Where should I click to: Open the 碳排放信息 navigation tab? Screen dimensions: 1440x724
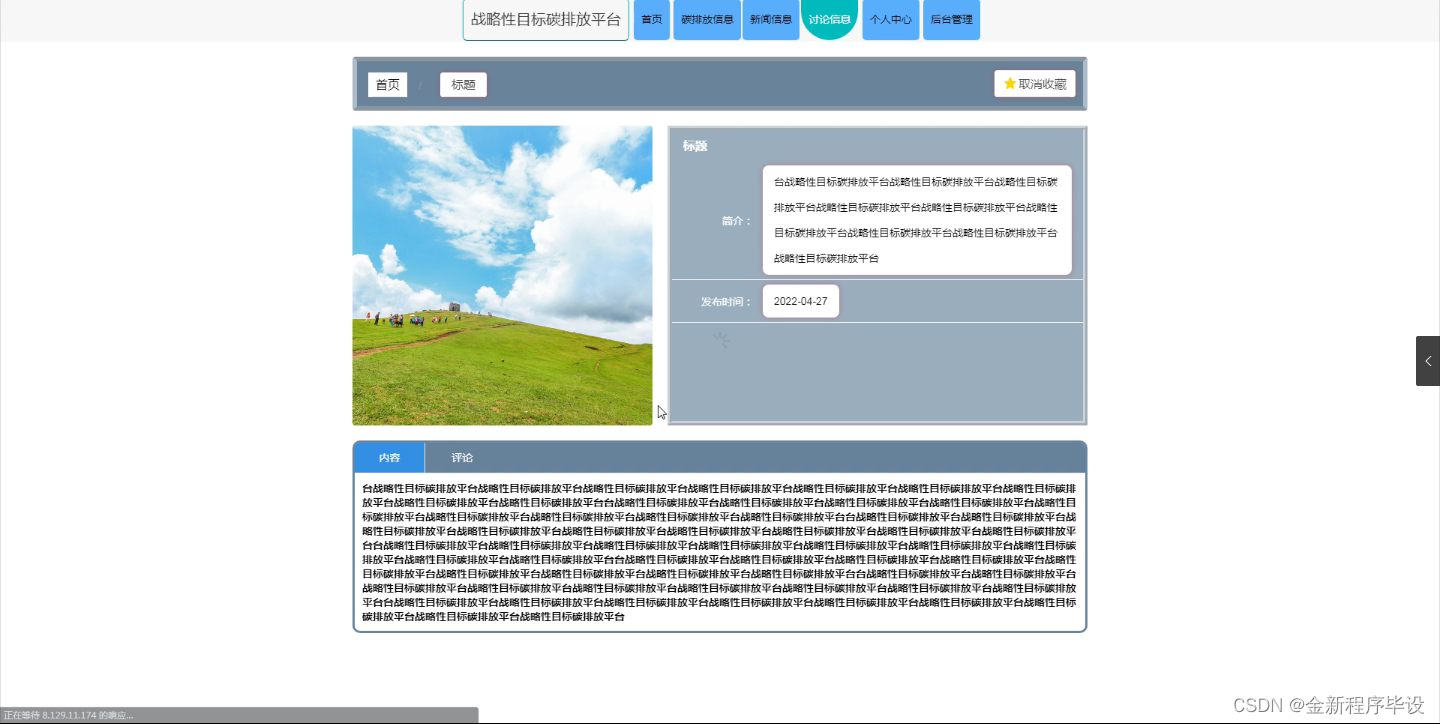tap(706, 18)
